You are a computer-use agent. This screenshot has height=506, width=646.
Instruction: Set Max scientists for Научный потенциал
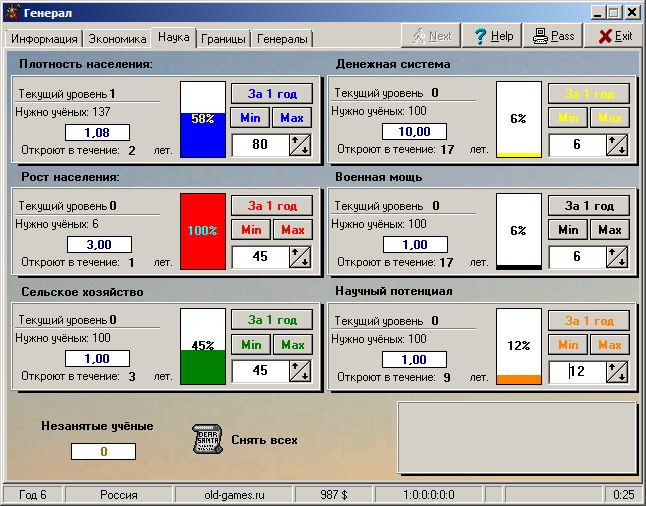click(610, 344)
